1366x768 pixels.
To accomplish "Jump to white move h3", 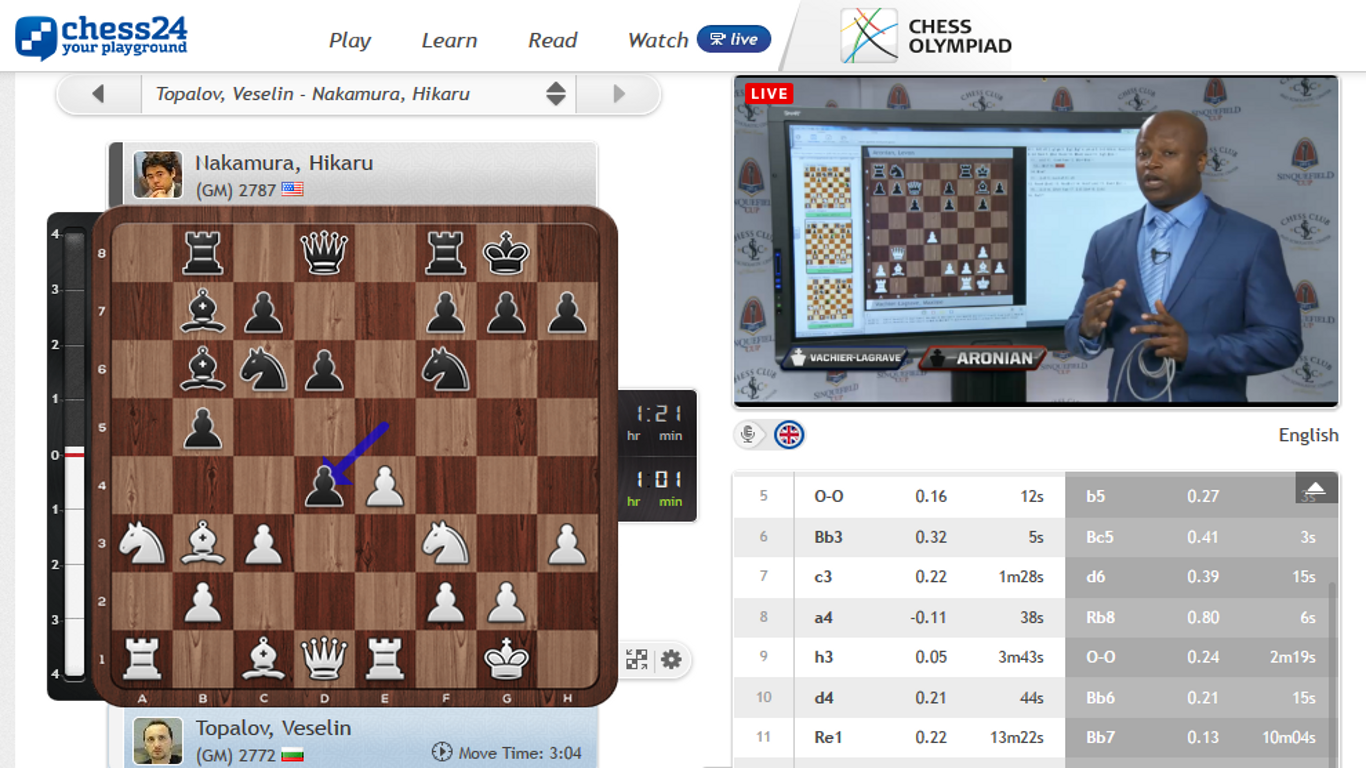I will pyautogui.click(x=823, y=658).
